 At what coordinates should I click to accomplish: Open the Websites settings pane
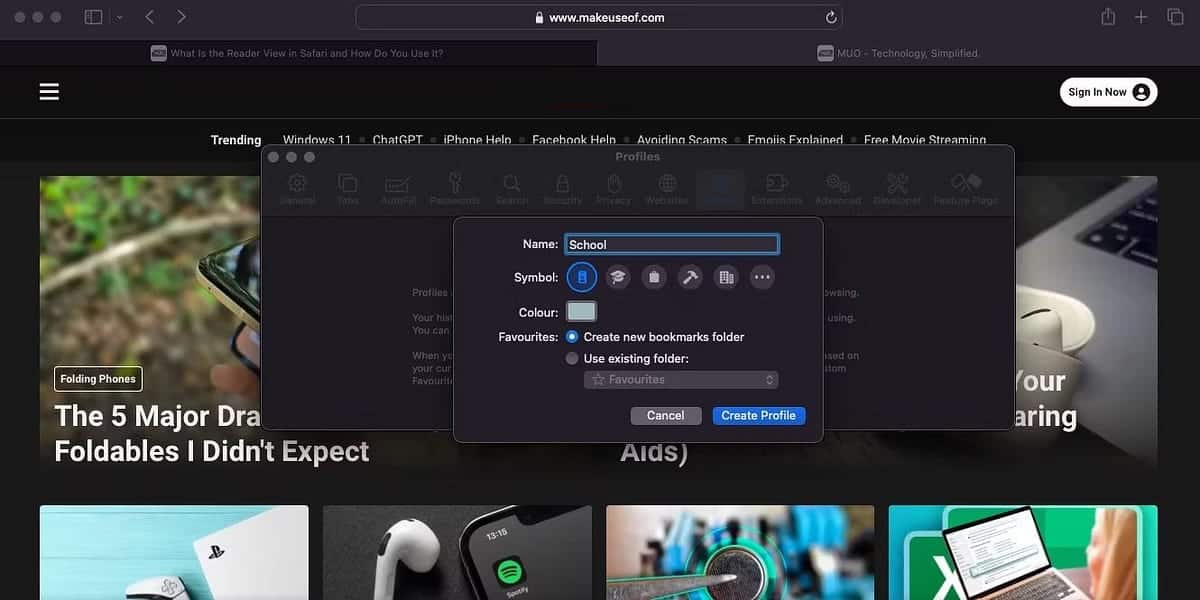coord(665,188)
